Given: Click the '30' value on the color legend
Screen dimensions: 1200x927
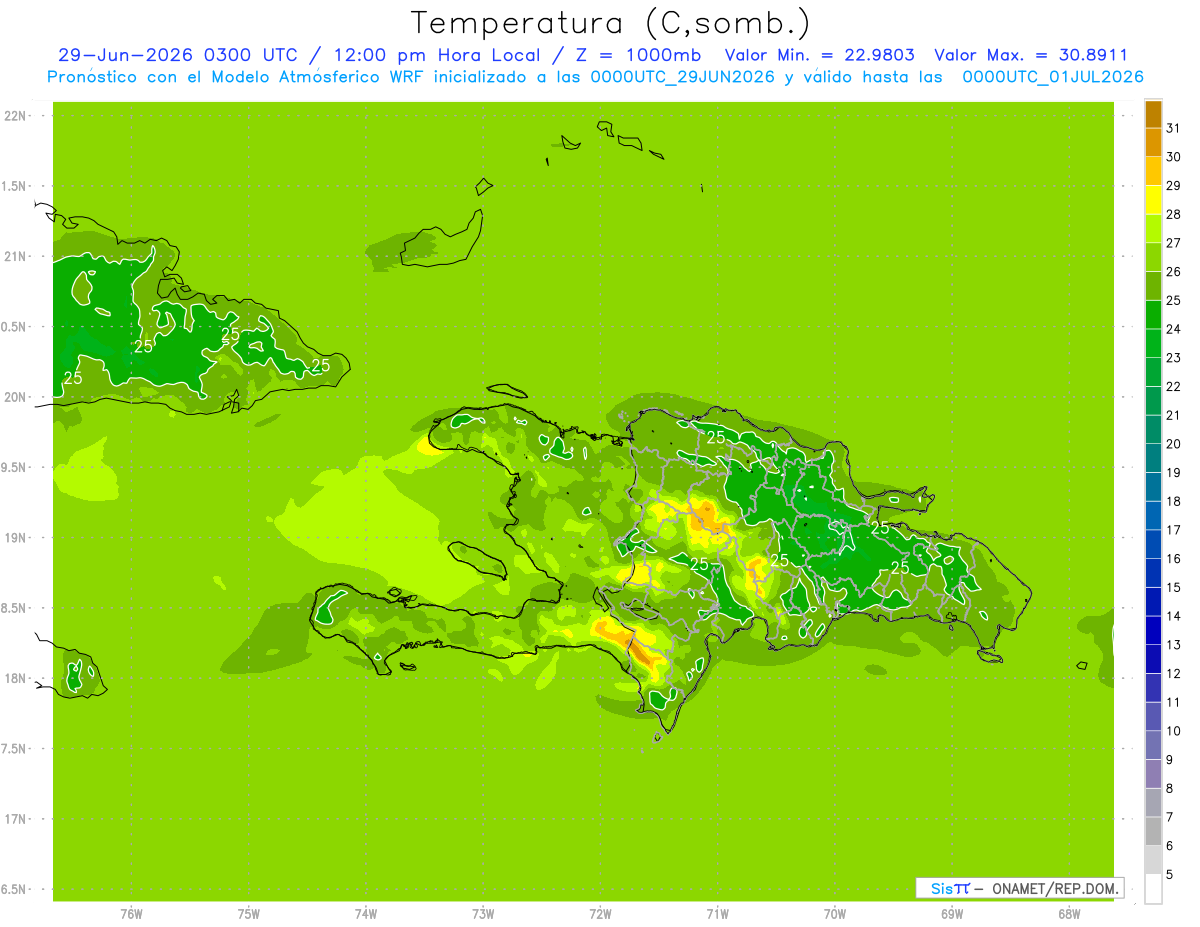Looking at the screenshot, I should pos(1174,157).
